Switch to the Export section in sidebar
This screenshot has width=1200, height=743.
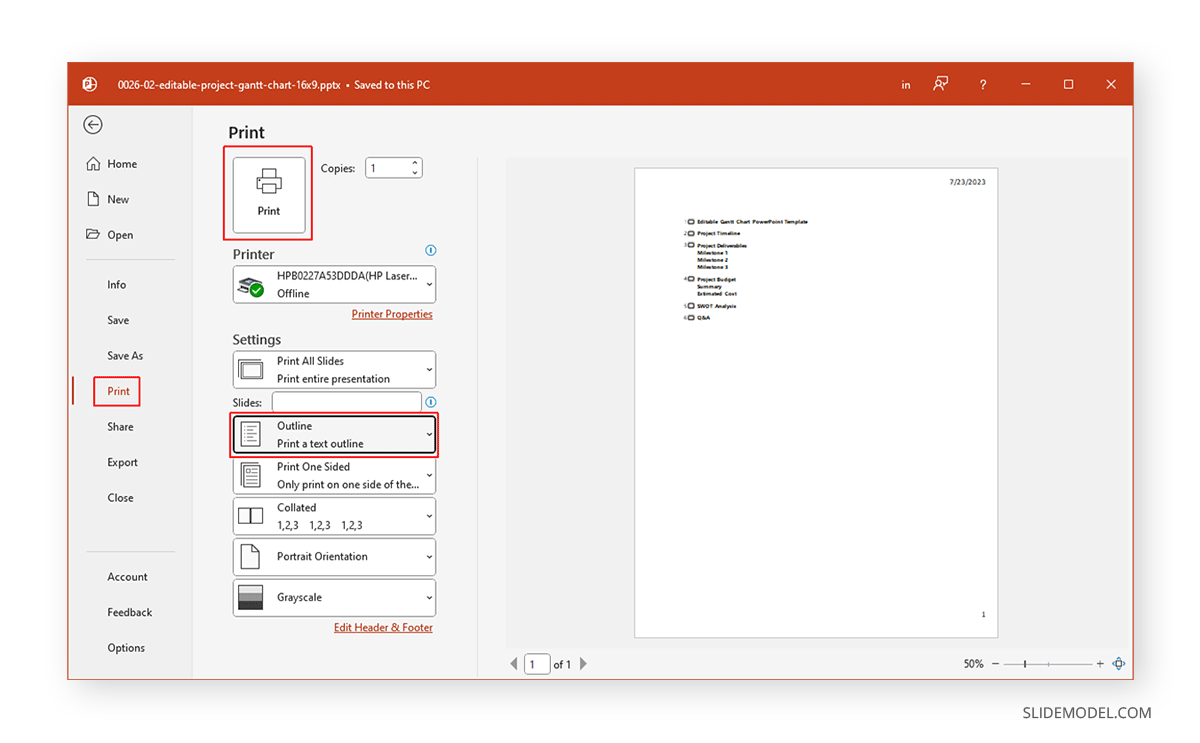click(x=122, y=462)
